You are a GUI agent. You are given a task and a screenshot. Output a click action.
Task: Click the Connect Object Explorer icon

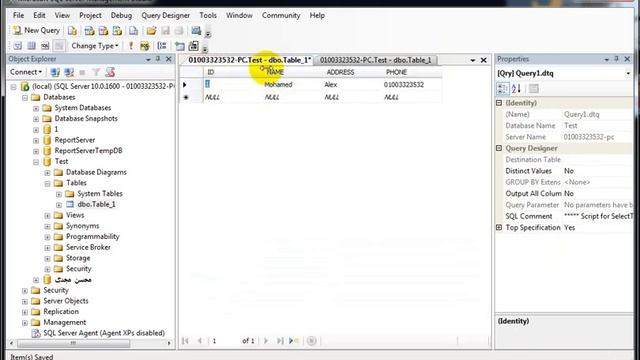coord(55,72)
